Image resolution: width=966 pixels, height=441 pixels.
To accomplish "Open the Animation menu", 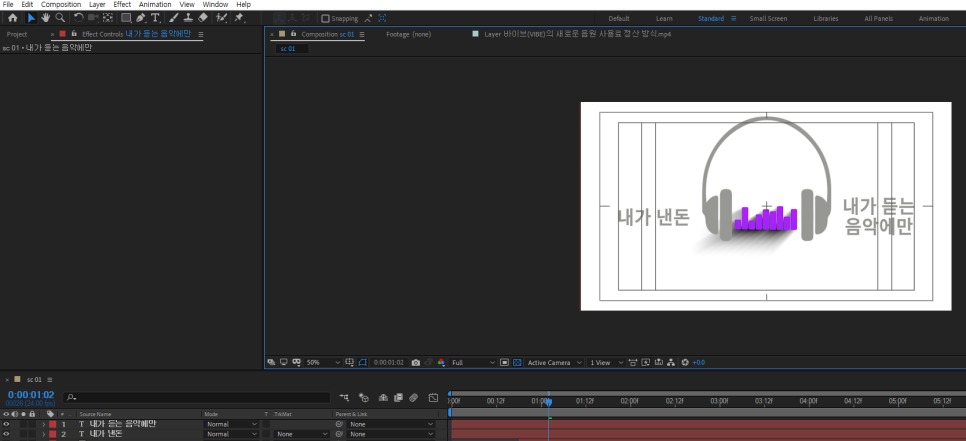I will pyautogui.click(x=155, y=4).
